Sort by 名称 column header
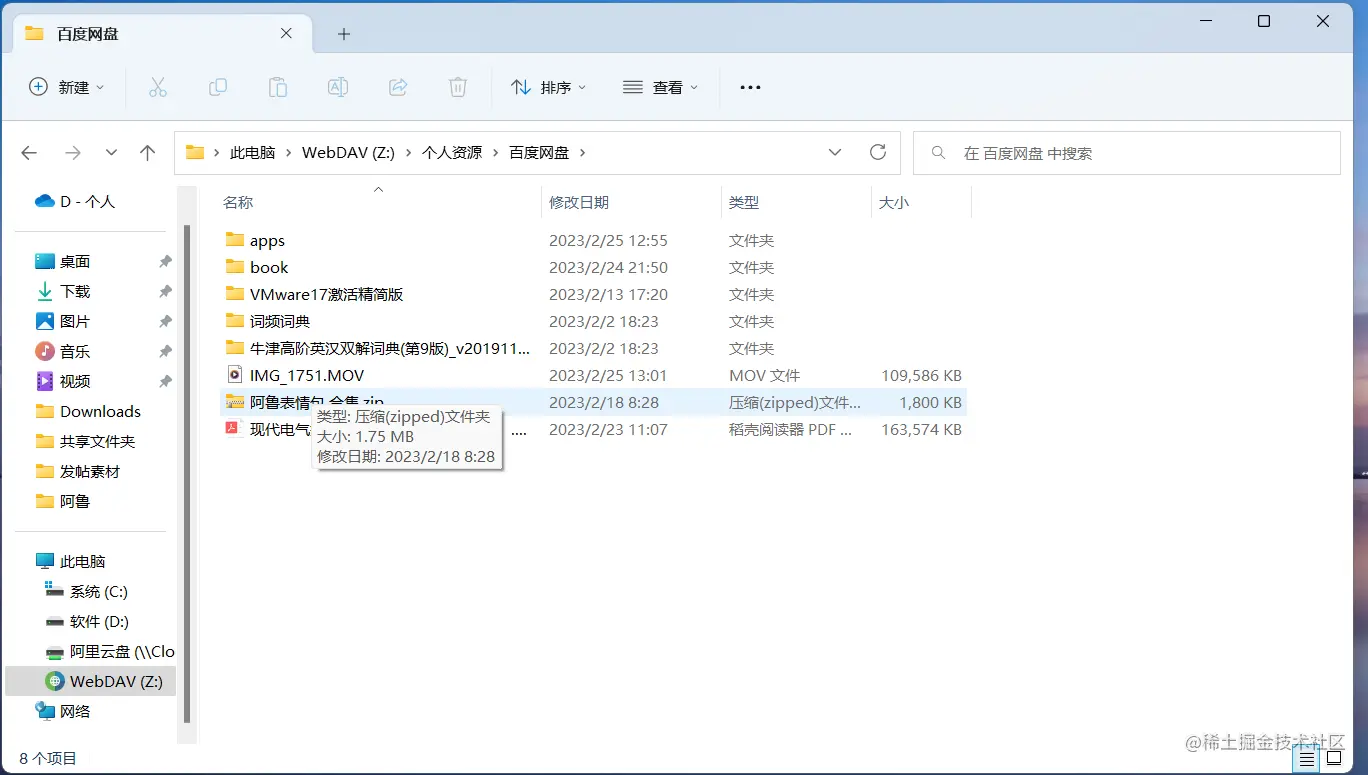 pos(238,202)
